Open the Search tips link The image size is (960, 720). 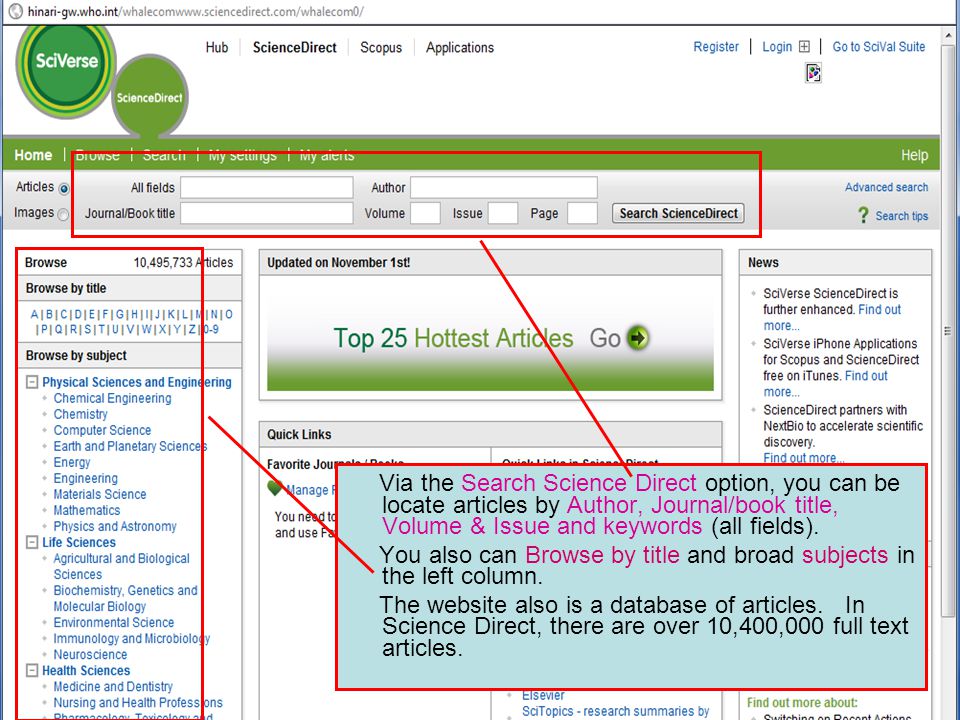point(901,216)
